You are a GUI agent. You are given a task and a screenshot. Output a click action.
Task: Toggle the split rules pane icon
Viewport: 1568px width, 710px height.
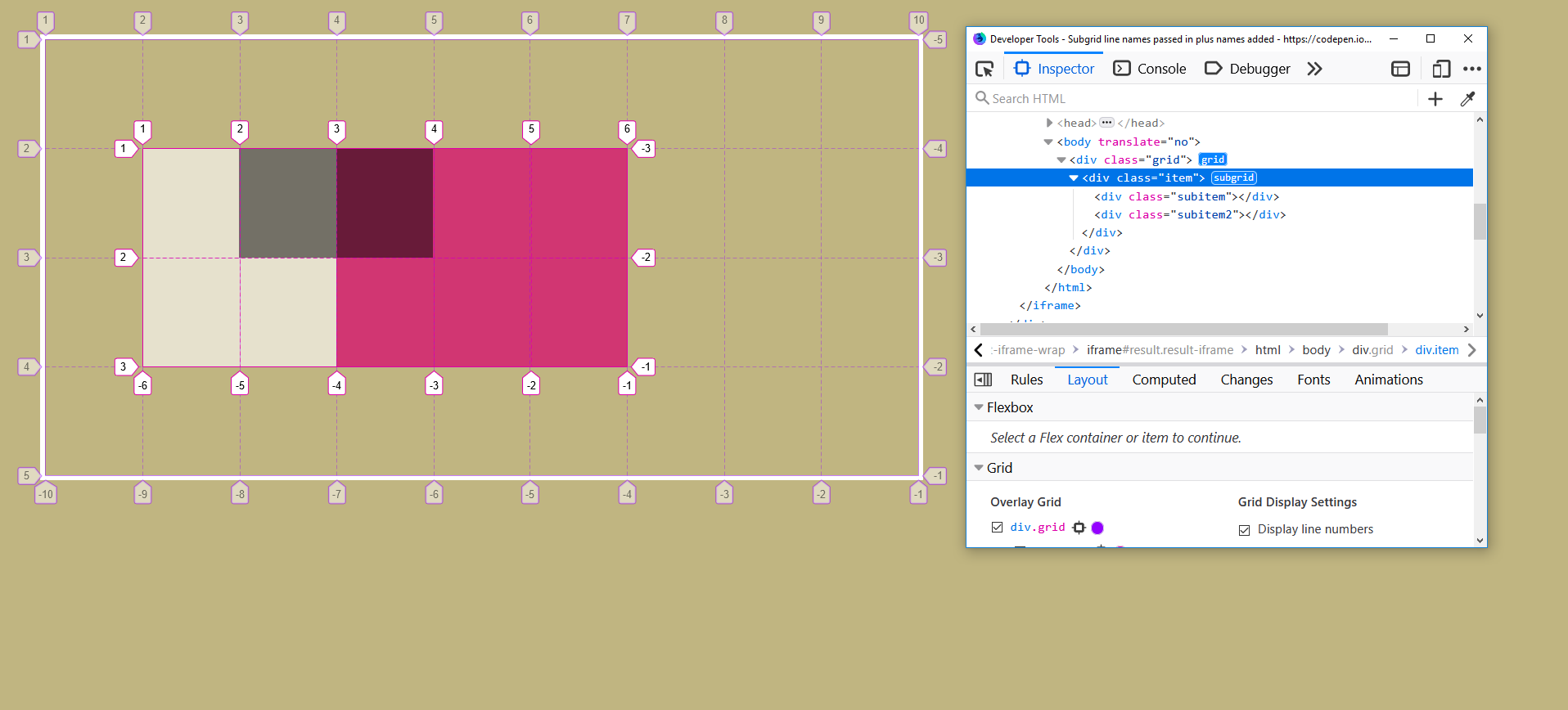pyautogui.click(x=983, y=380)
